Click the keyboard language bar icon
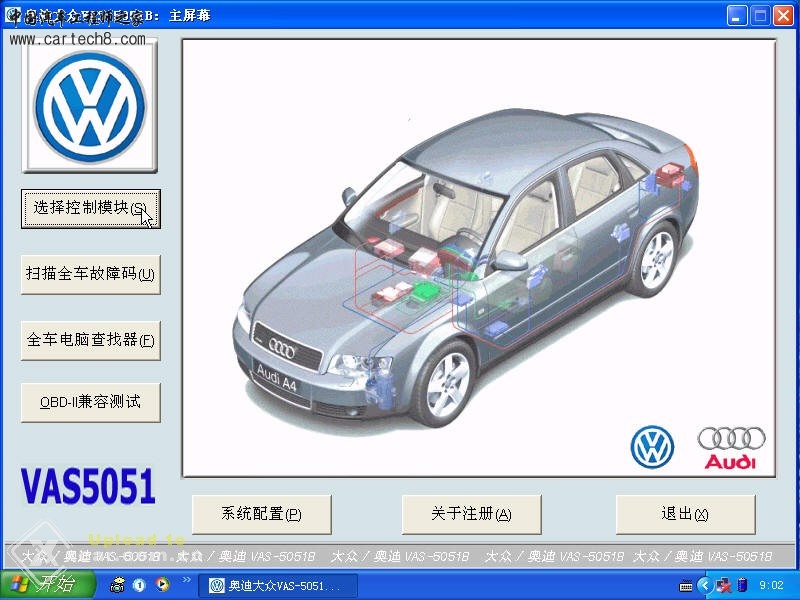800x600 pixels. click(686, 586)
